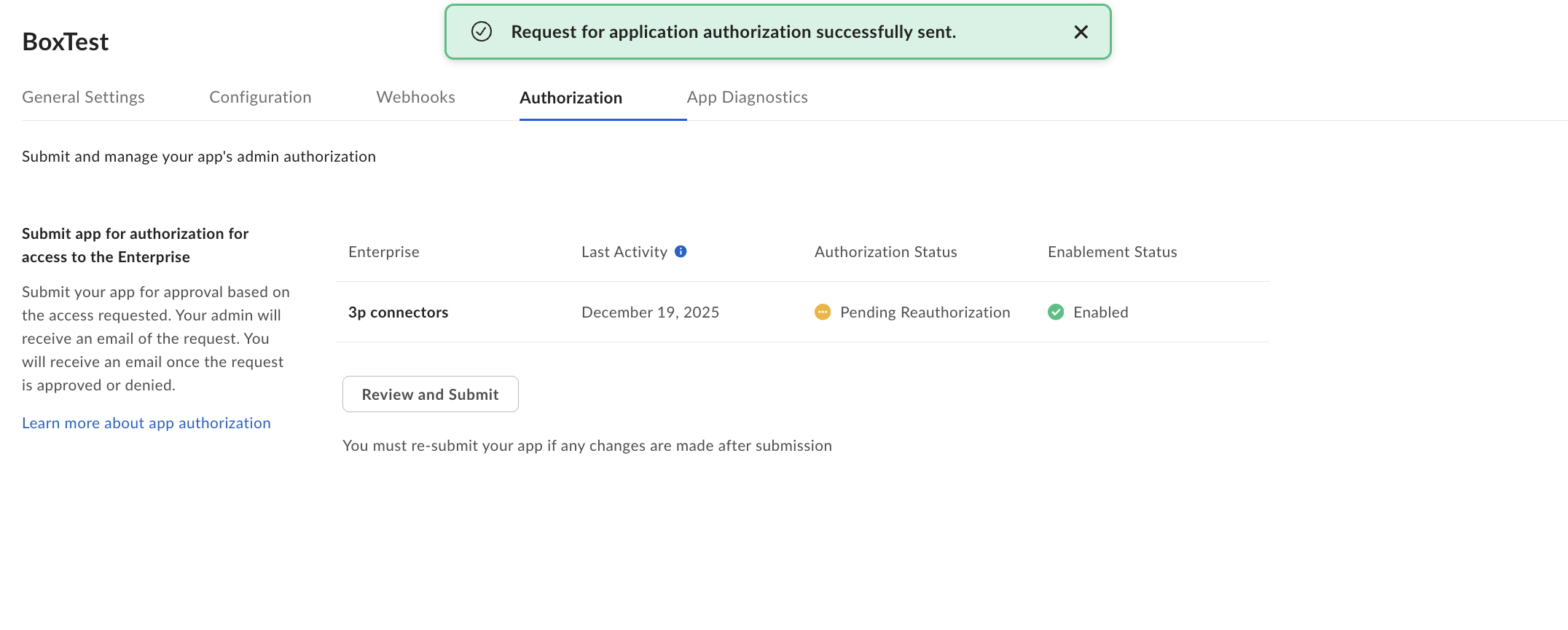Open the App Diagnostics tab
The image size is (1568, 630).
(x=747, y=97)
